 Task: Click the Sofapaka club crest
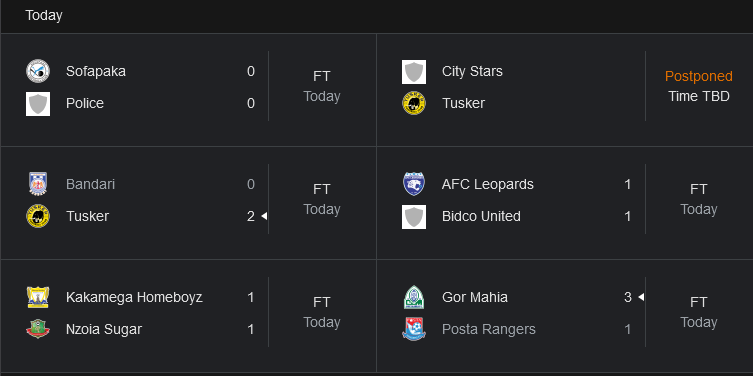[x=38, y=72]
